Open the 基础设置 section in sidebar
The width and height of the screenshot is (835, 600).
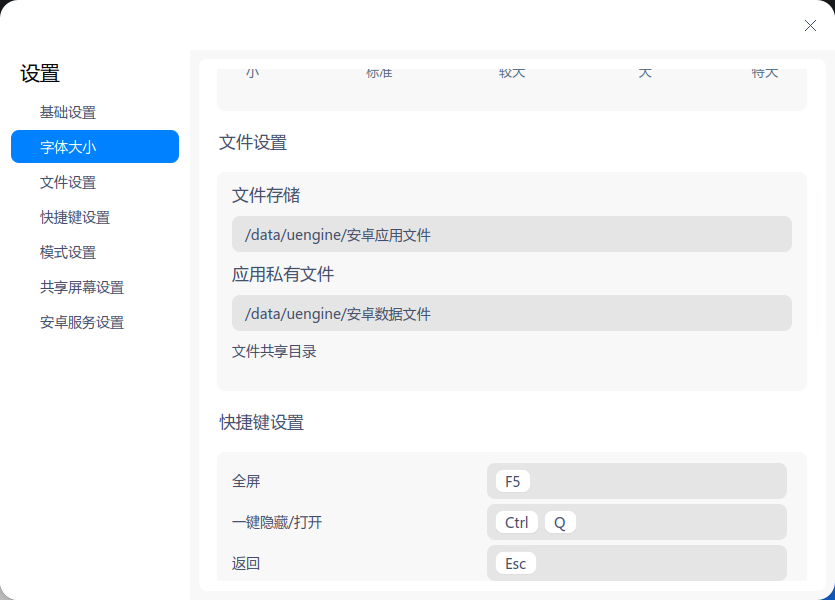(70, 112)
